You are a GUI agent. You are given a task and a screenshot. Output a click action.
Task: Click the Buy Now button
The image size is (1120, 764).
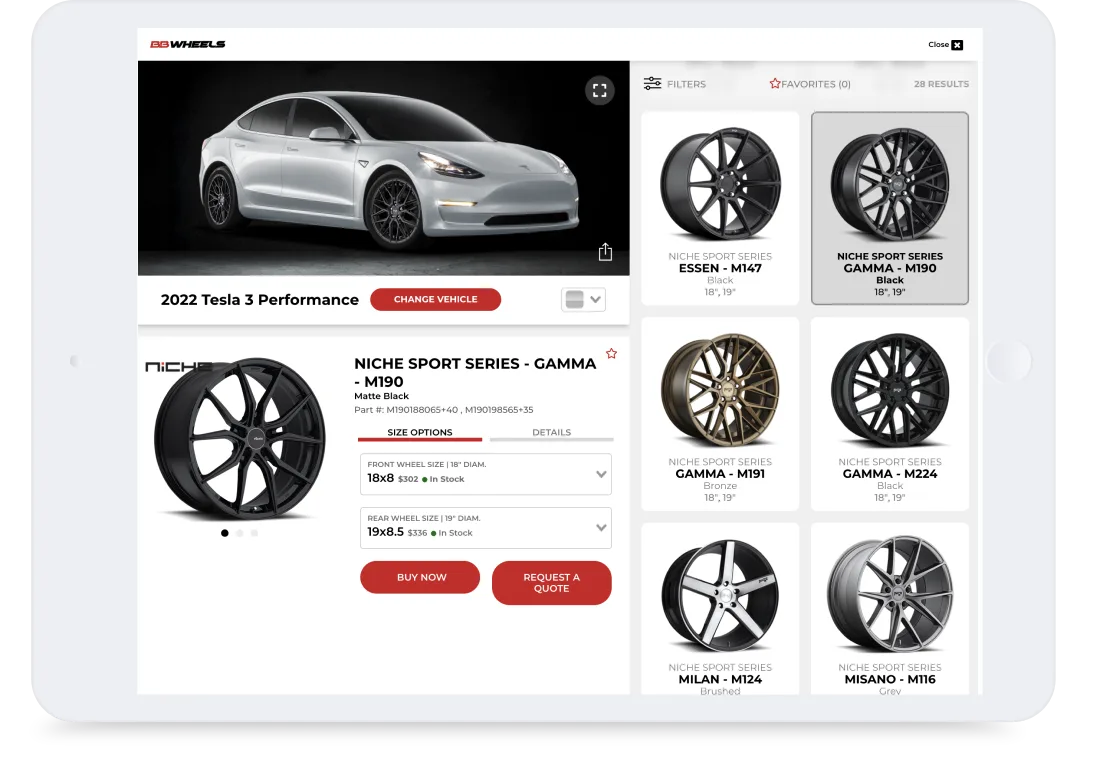coord(420,577)
